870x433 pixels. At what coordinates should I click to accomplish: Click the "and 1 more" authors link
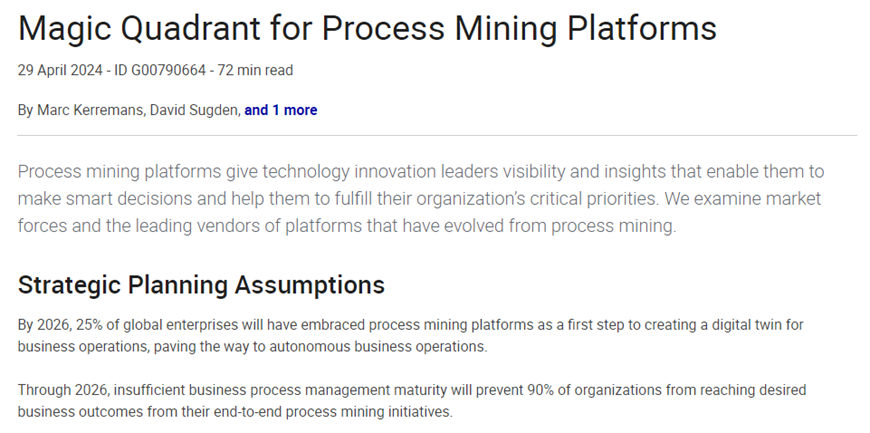[x=280, y=110]
